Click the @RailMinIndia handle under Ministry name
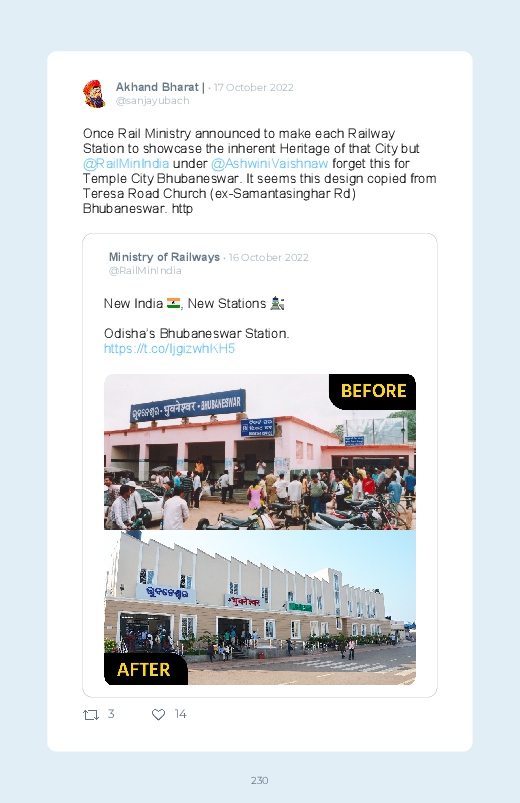The image size is (520, 803). (x=145, y=270)
